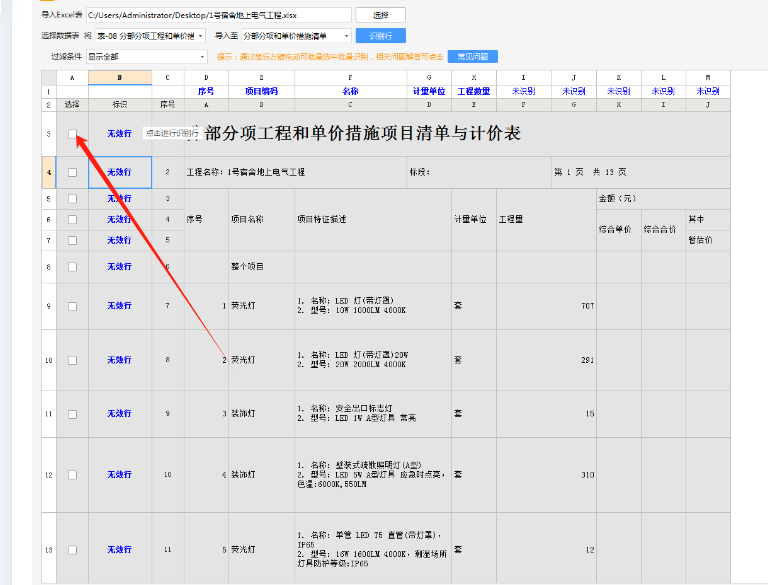Open the 表-08 分部分项工程和单价措 data sheet dropdown

pyautogui.click(x=150, y=36)
